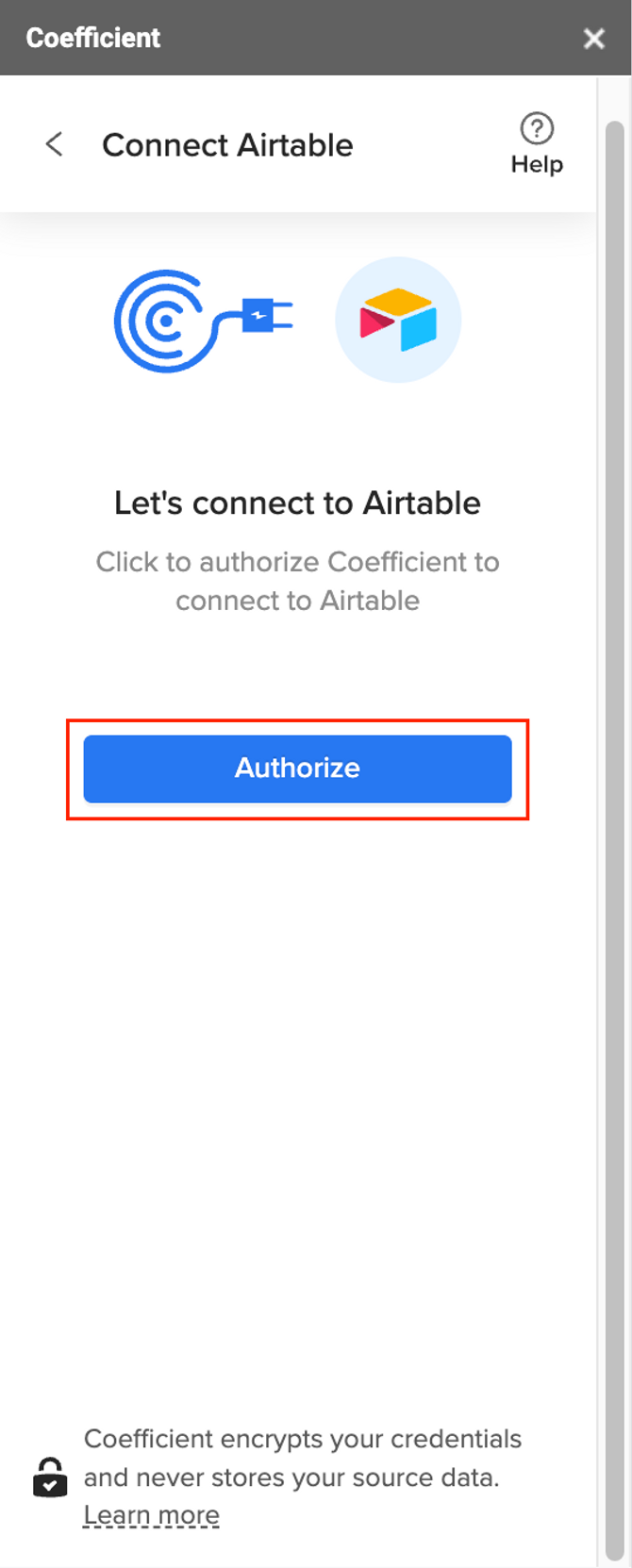
Task: Click the dark gray Coefficient title bar
Action: coord(316,38)
